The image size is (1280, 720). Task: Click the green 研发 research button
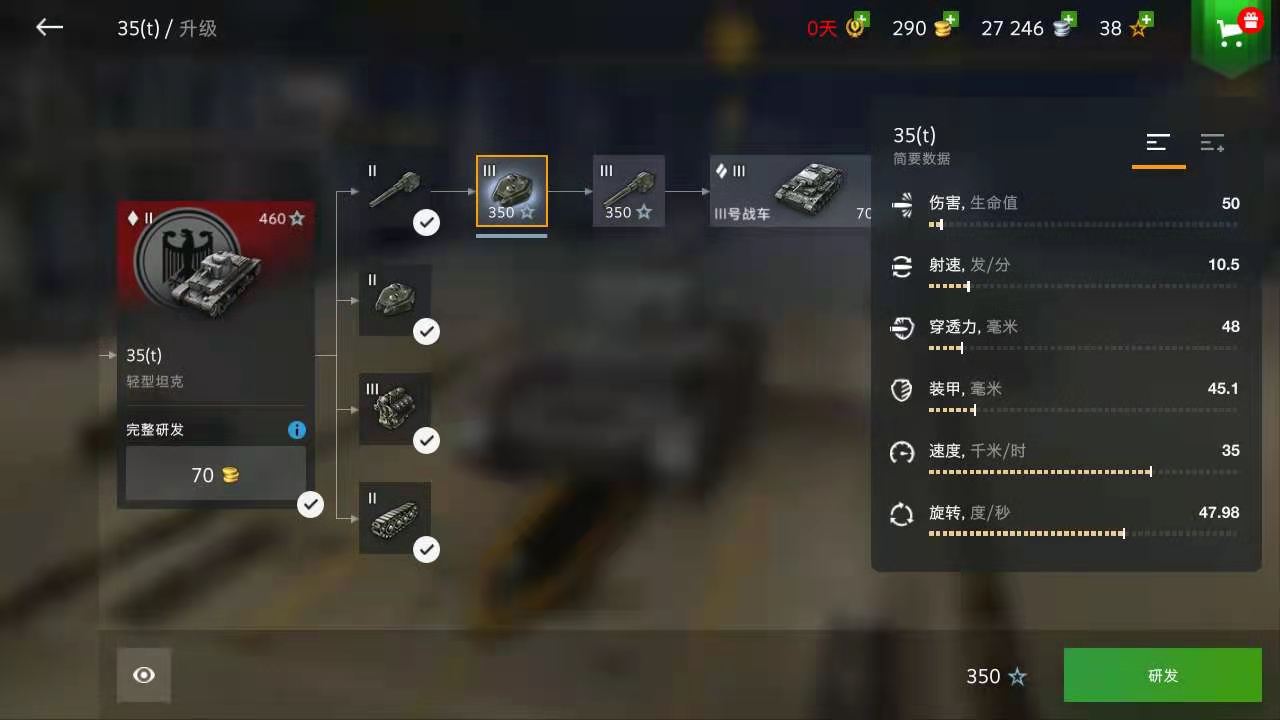coord(1163,675)
